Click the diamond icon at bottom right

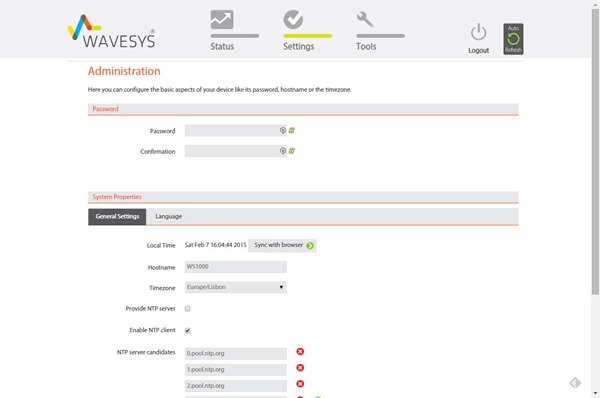575,383
